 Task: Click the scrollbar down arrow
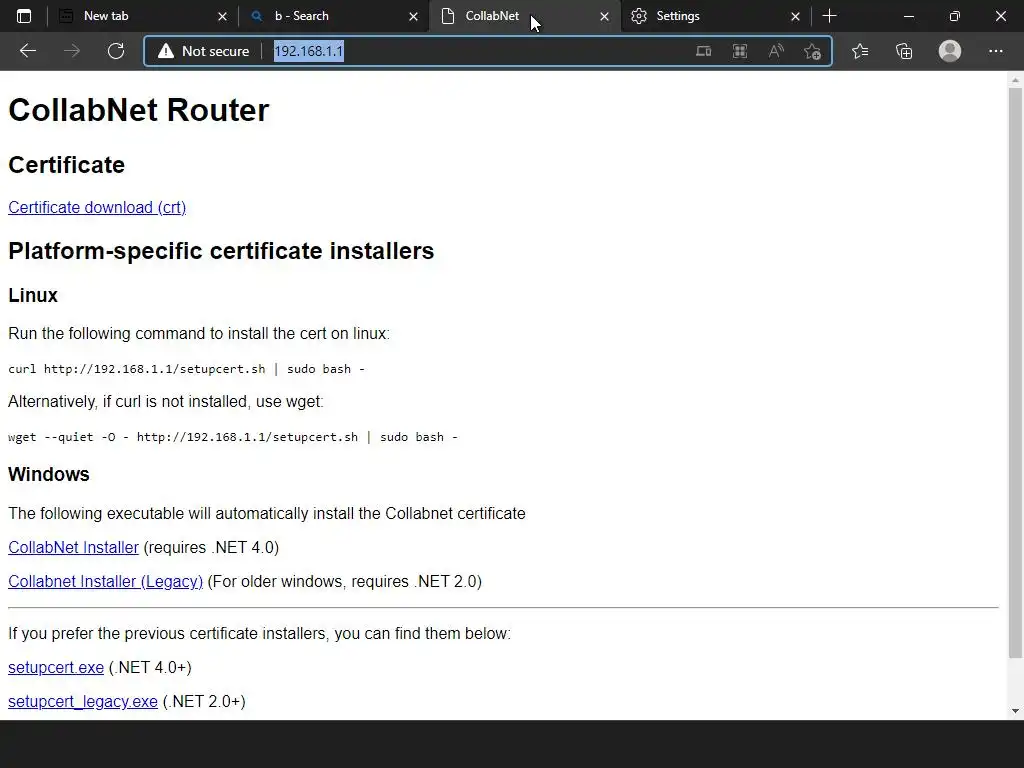pos(1015,711)
